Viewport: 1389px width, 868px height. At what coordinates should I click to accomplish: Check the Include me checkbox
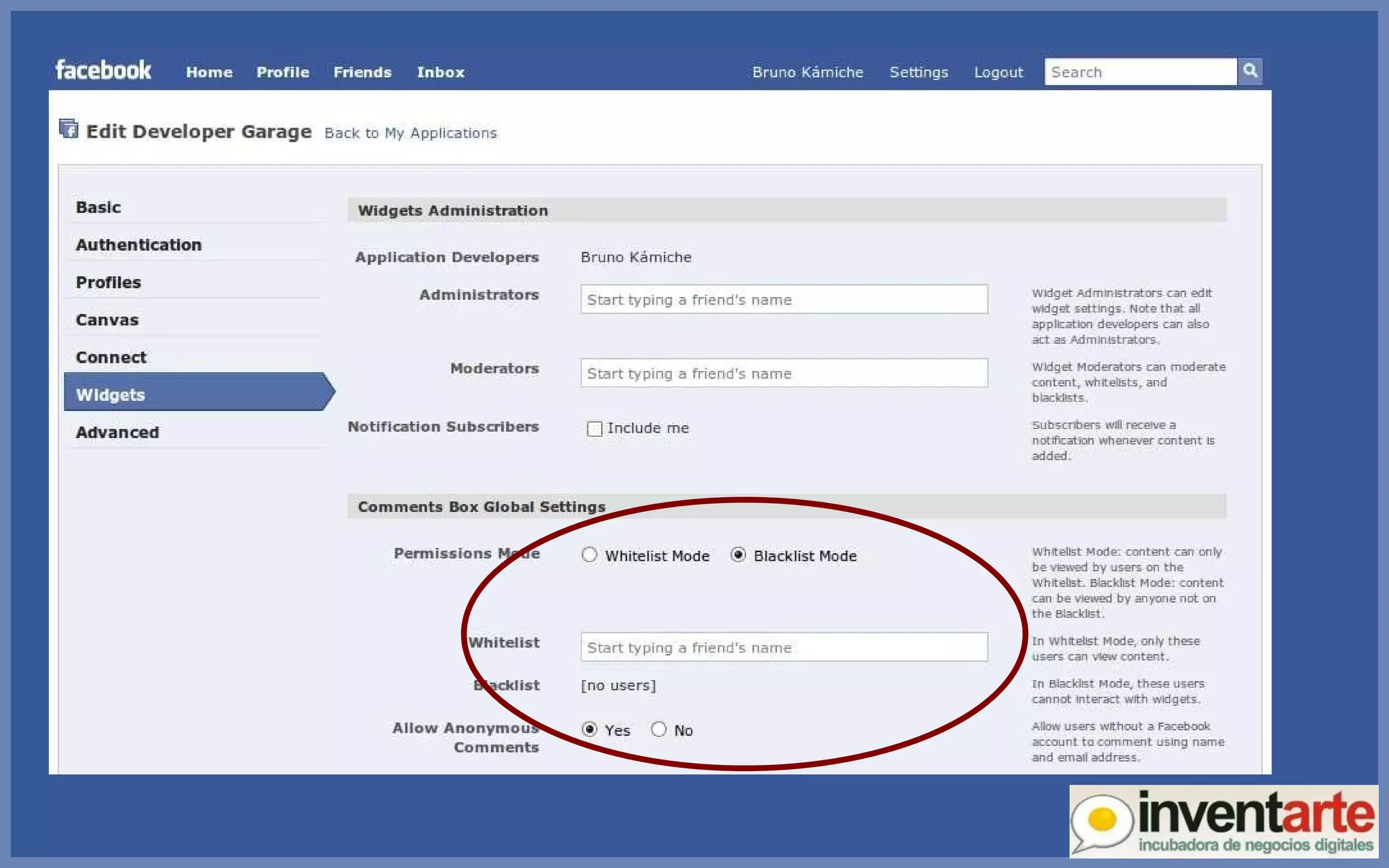coord(595,429)
